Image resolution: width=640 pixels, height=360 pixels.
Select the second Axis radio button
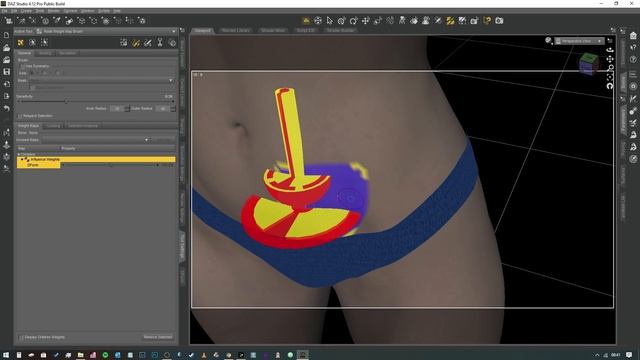45,73
